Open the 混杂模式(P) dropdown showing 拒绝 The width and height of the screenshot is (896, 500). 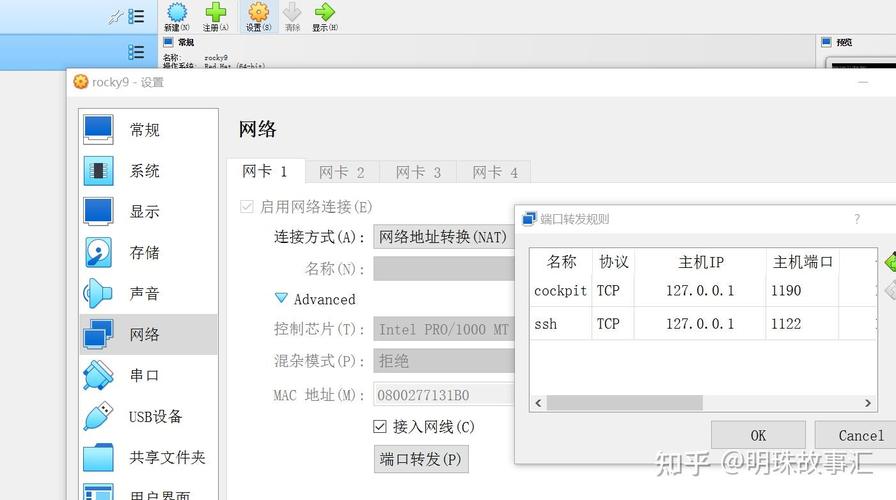pyautogui.click(x=445, y=361)
